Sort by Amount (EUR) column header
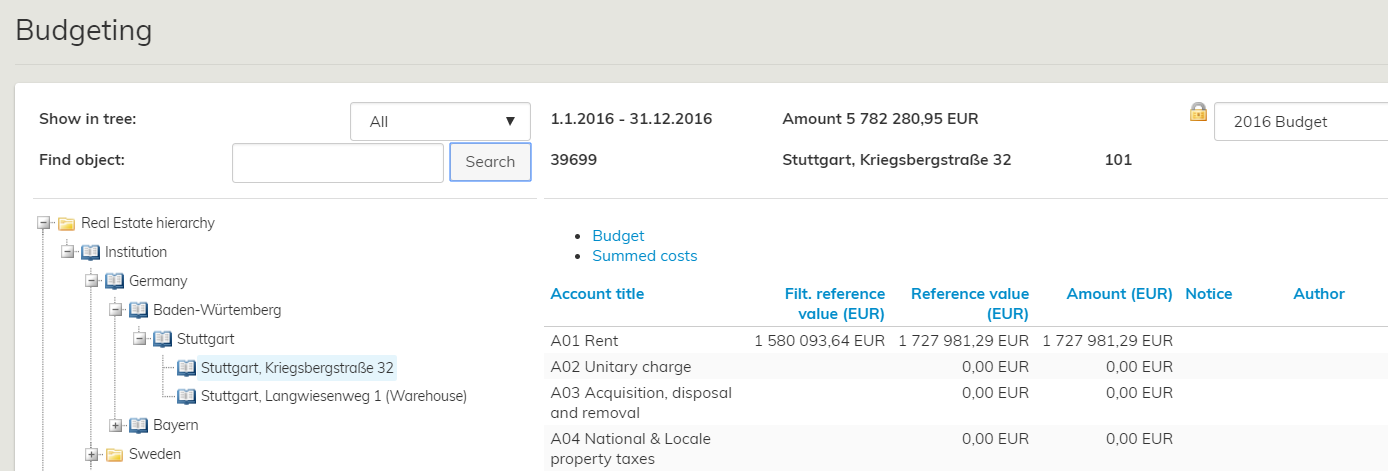 tap(1119, 294)
